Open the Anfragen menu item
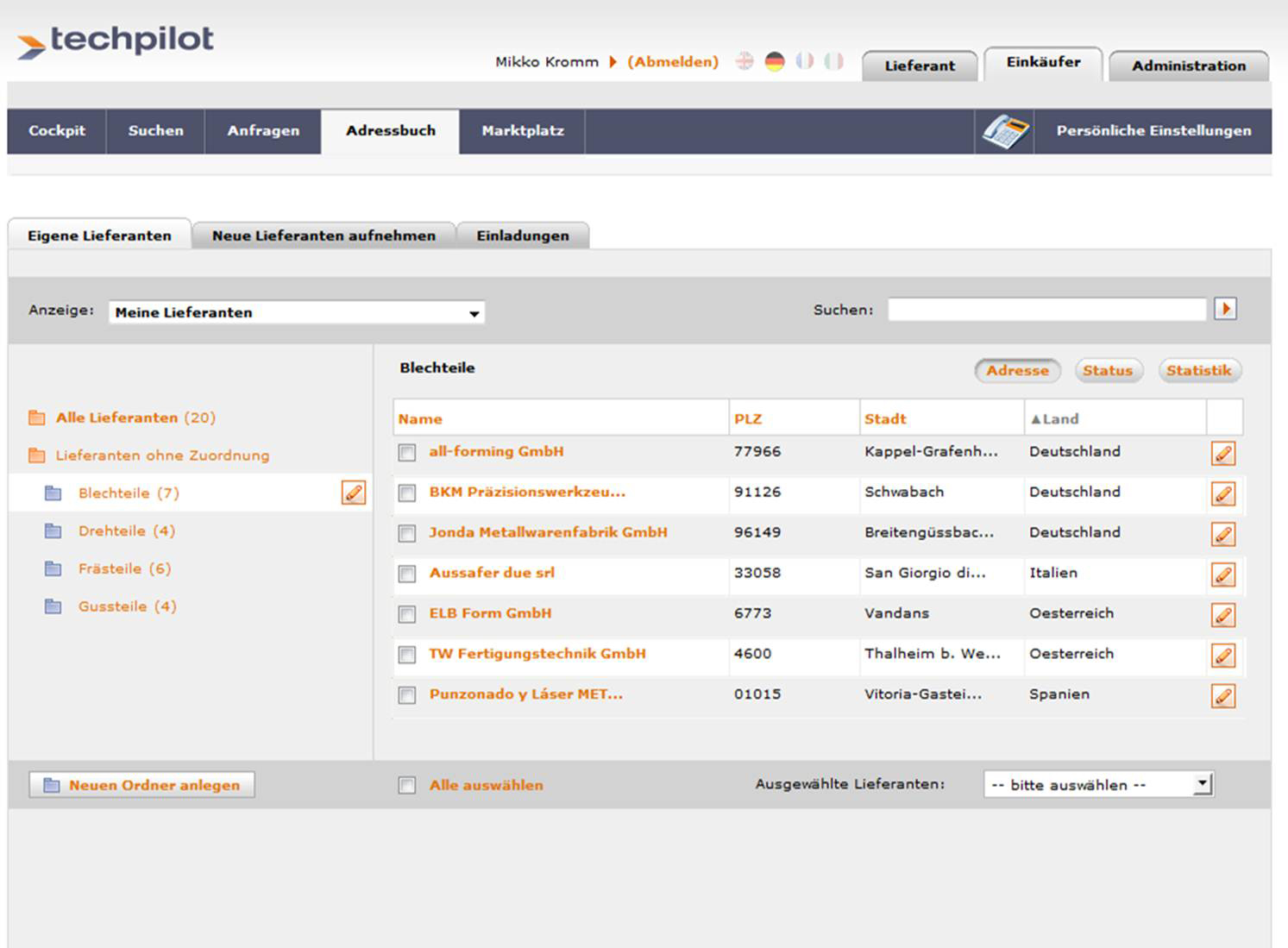The width and height of the screenshot is (1288, 948). (263, 131)
